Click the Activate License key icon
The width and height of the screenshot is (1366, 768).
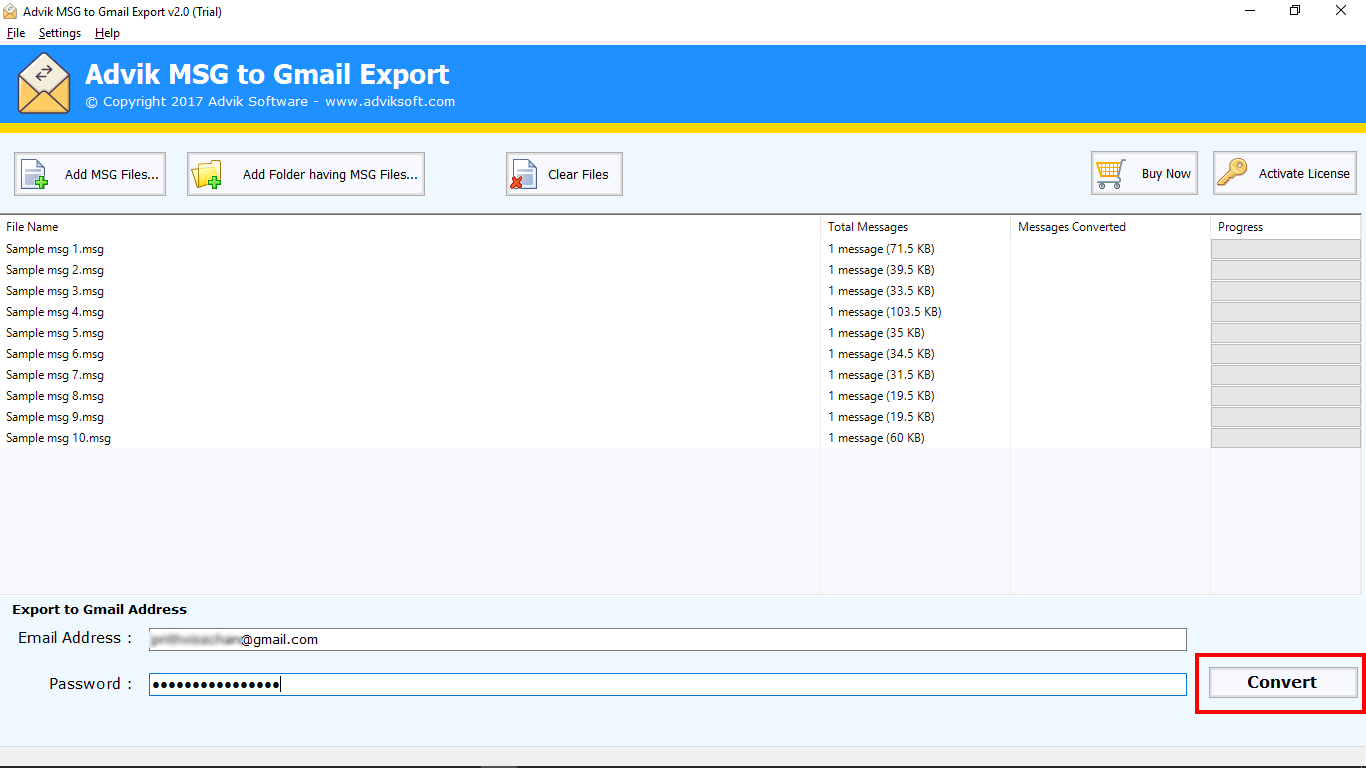1232,173
